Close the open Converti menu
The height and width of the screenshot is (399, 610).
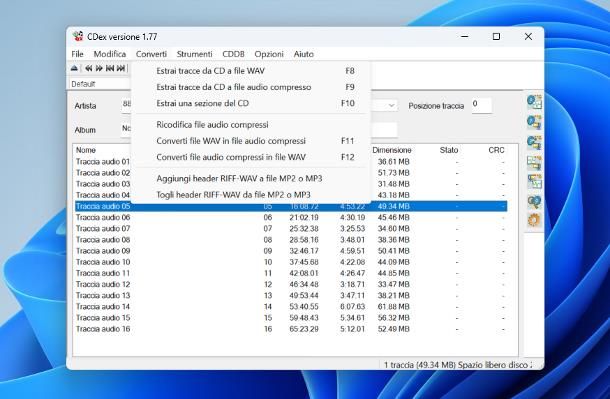(x=151, y=54)
